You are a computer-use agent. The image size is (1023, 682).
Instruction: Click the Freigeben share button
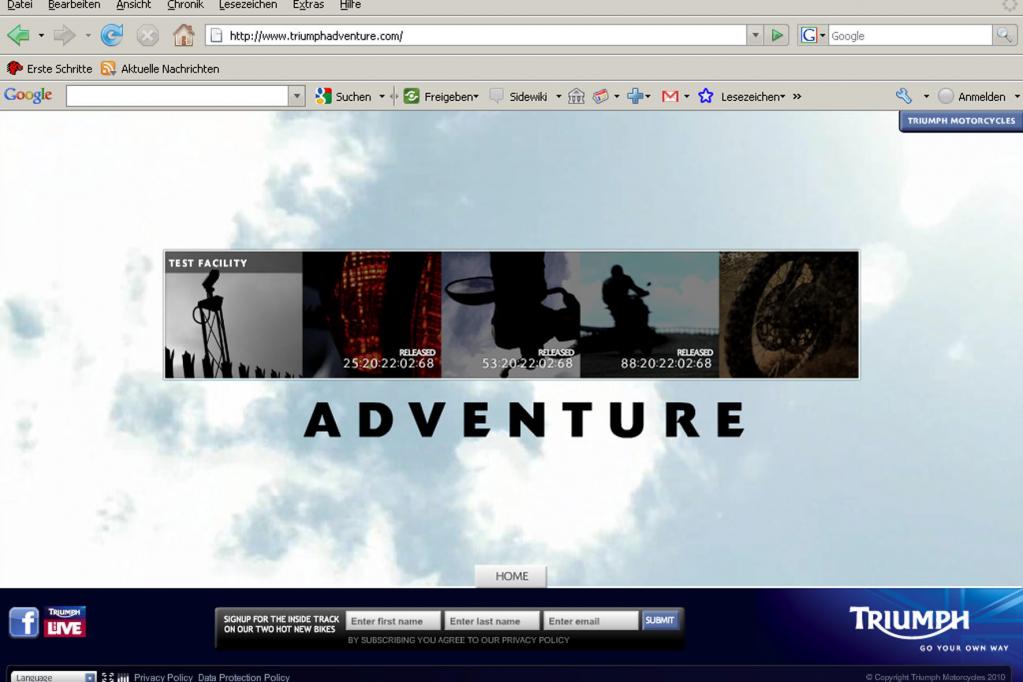pyautogui.click(x=441, y=97)
